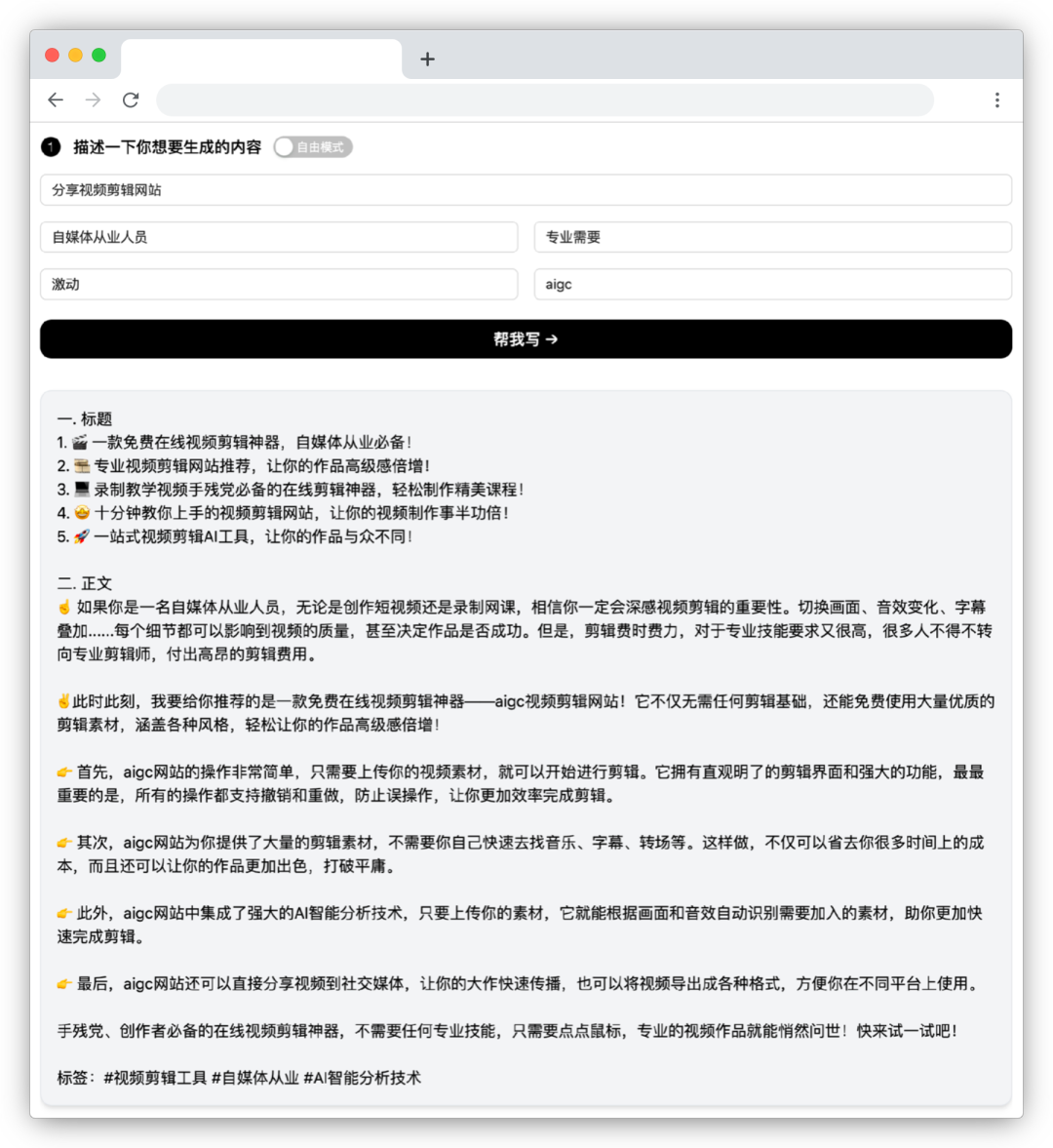Toggle the 自由模式 switch
The height and width of the screenshot is (1148, 1053).
(x=312, y=147)
